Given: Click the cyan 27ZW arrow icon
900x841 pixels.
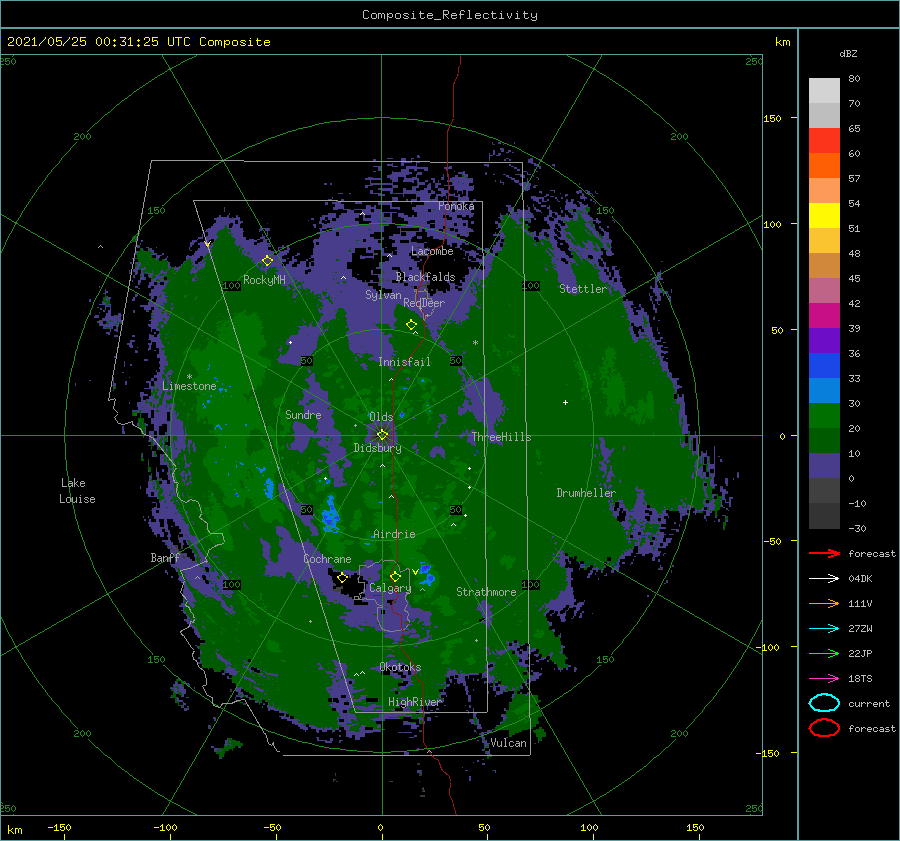Looking at the screenshot, I should tap(824, 629).
